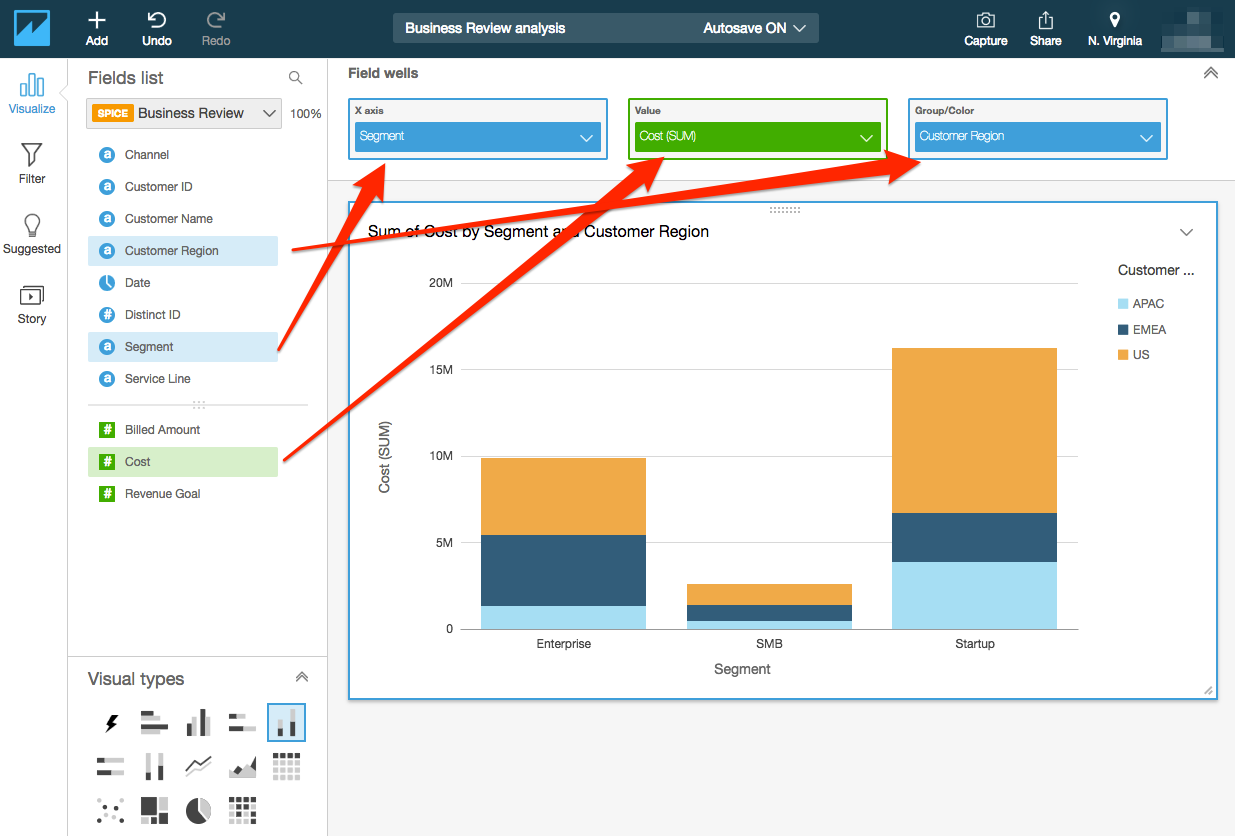This screenshot has height=836, width=1235.
Task: Toggle the Autosave ON setting
Action: click(755, 27)
